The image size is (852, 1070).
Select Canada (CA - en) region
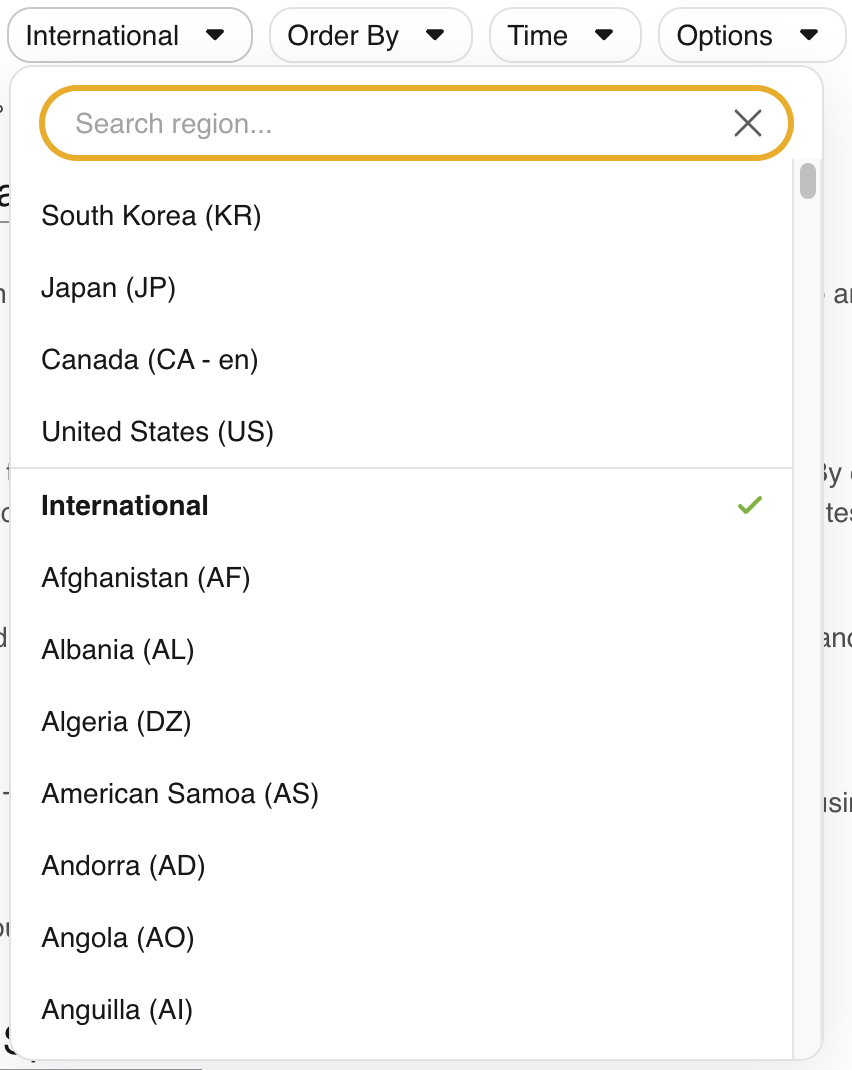coord(402,360)
